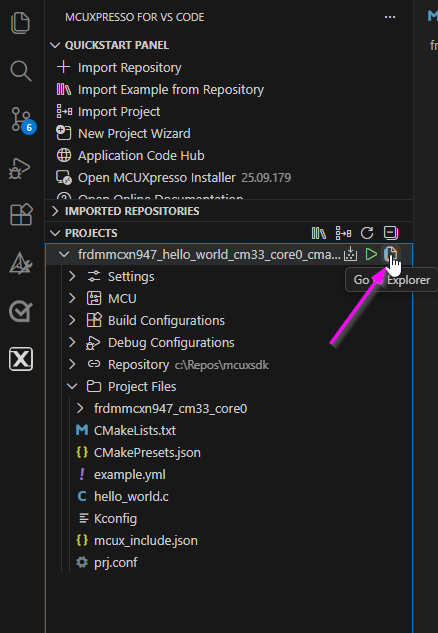Collapse the Projects section

tap(55, 233)
